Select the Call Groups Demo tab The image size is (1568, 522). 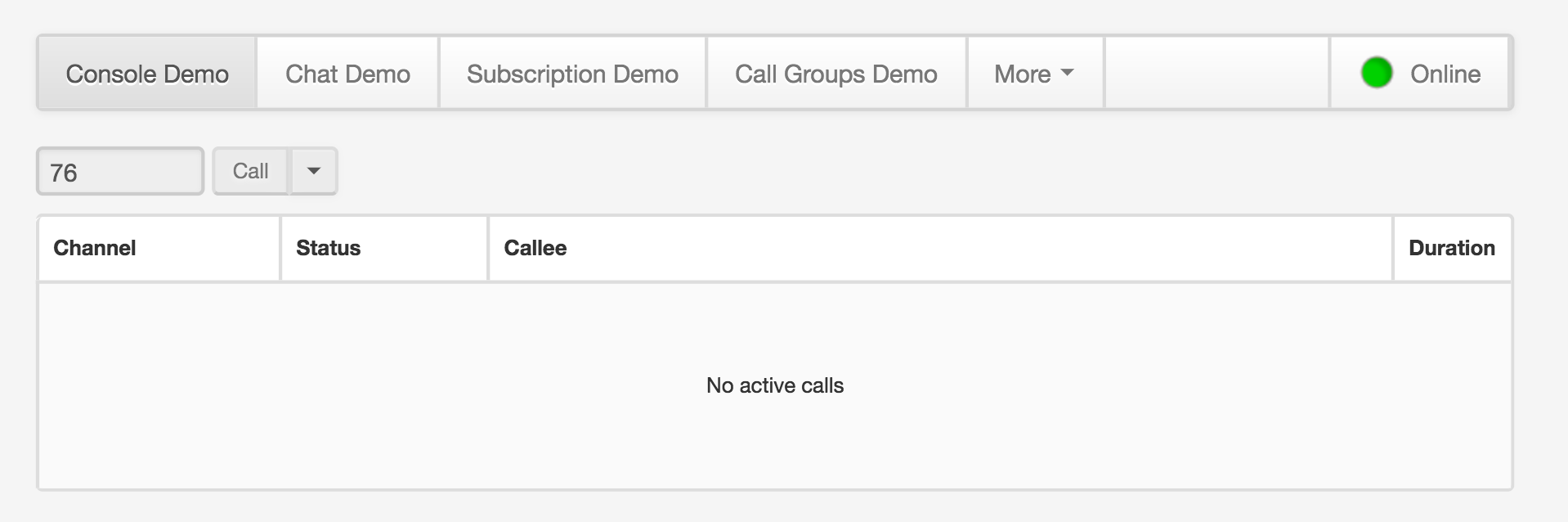[x=836, y=74]
